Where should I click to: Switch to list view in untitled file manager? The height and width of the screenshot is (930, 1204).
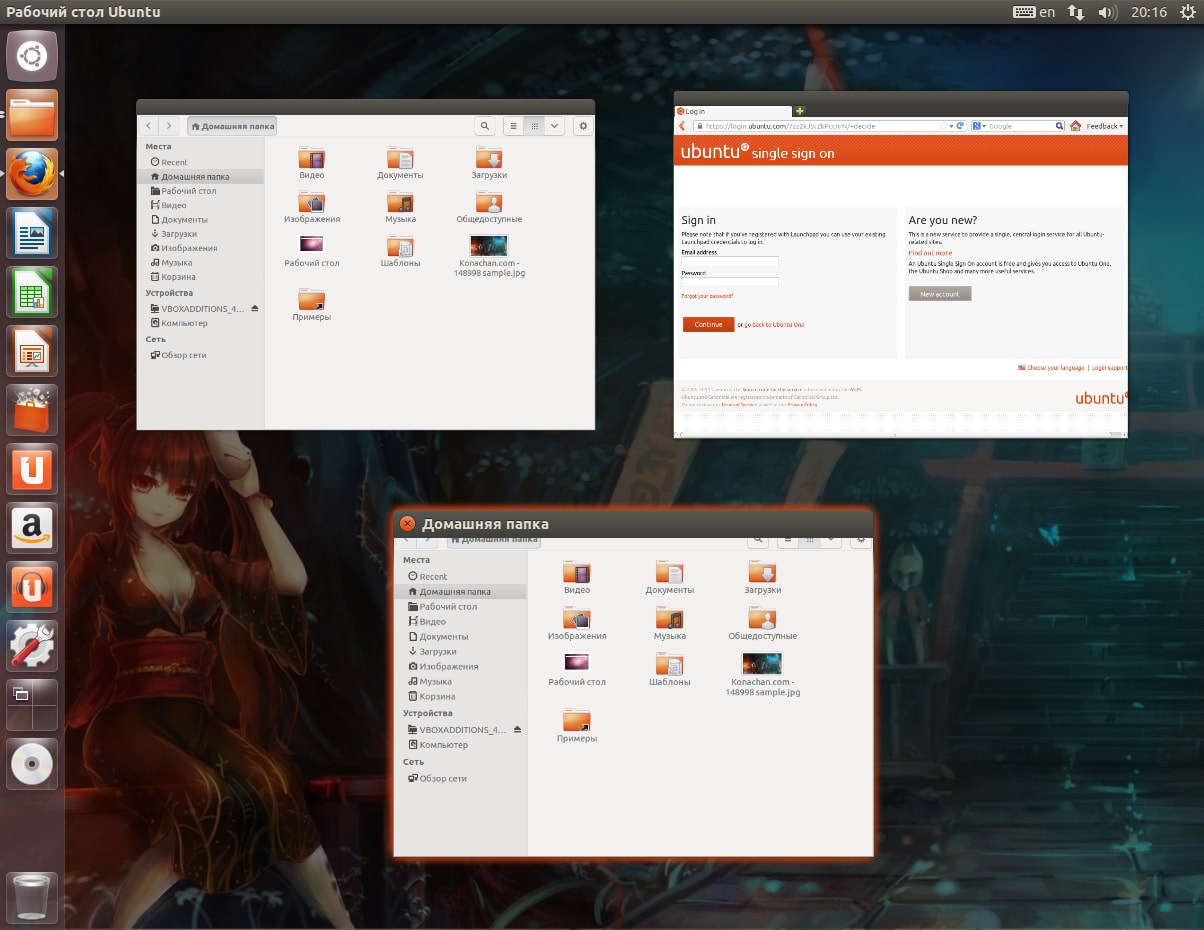tap(513, 126)
